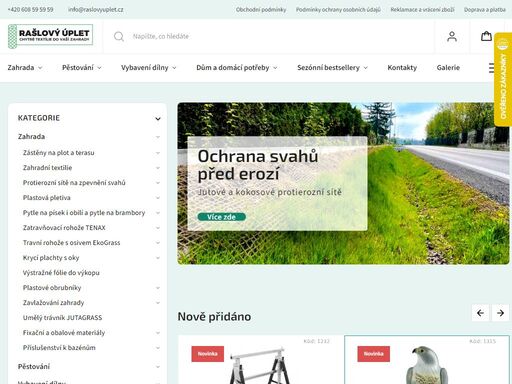The image size is (512, 384).
Task: Open Plastové obrubníky category
Action: coord(52,288)
